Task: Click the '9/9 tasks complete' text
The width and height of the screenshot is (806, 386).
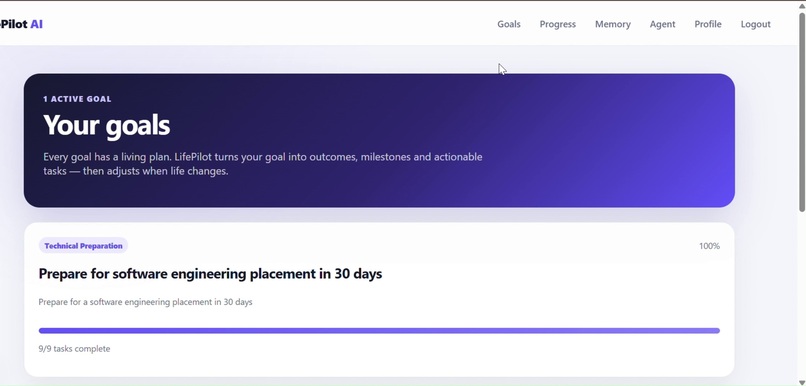Action: [74, 348]
